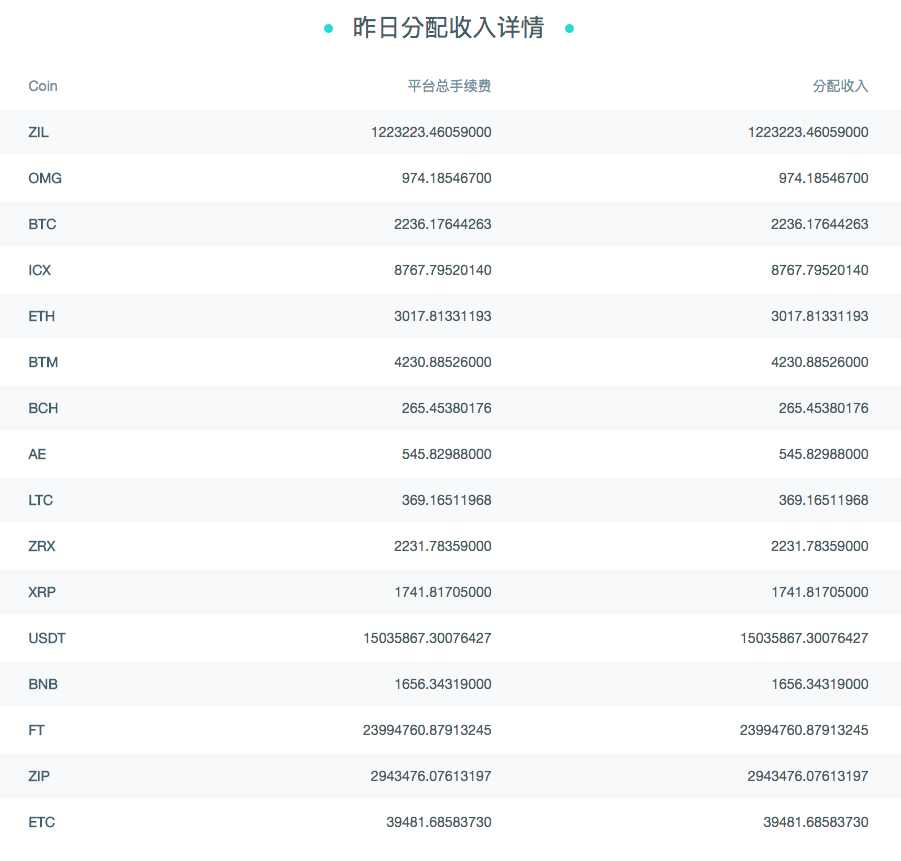Select the ICX coin row label
The height and width of the screenshot is (861, 901).
tap(40, 270)
